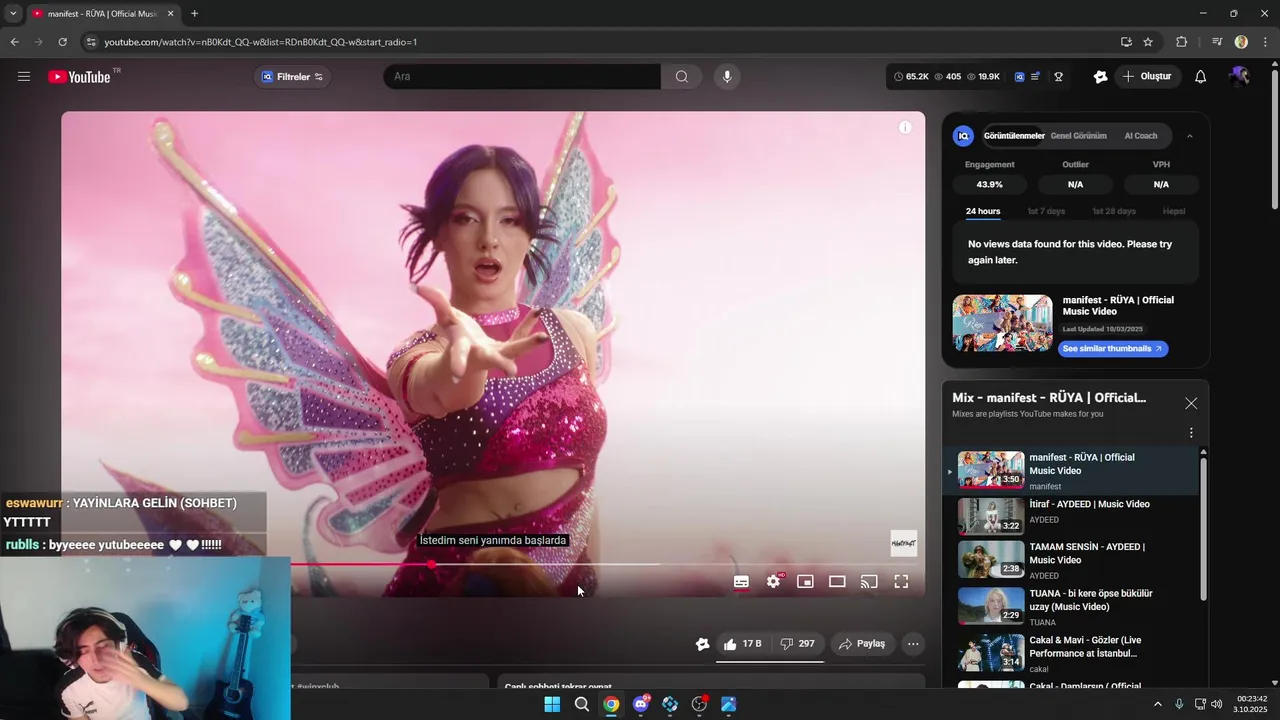Share the video with the Paylaş button
1280x720 pixels.
click(861, 644)
